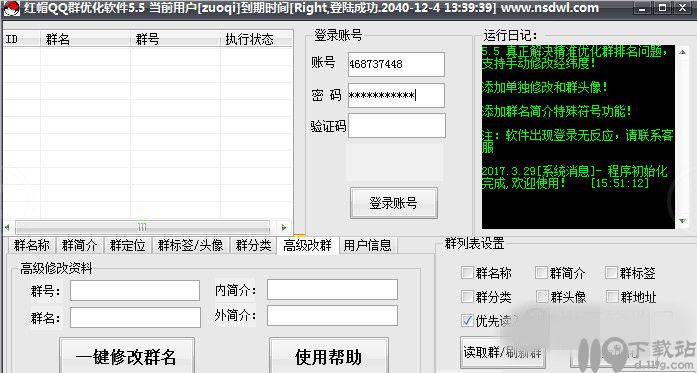Select the 验证码 captcha input box
The image size is (697, 373).
click(x=397, y=125)
